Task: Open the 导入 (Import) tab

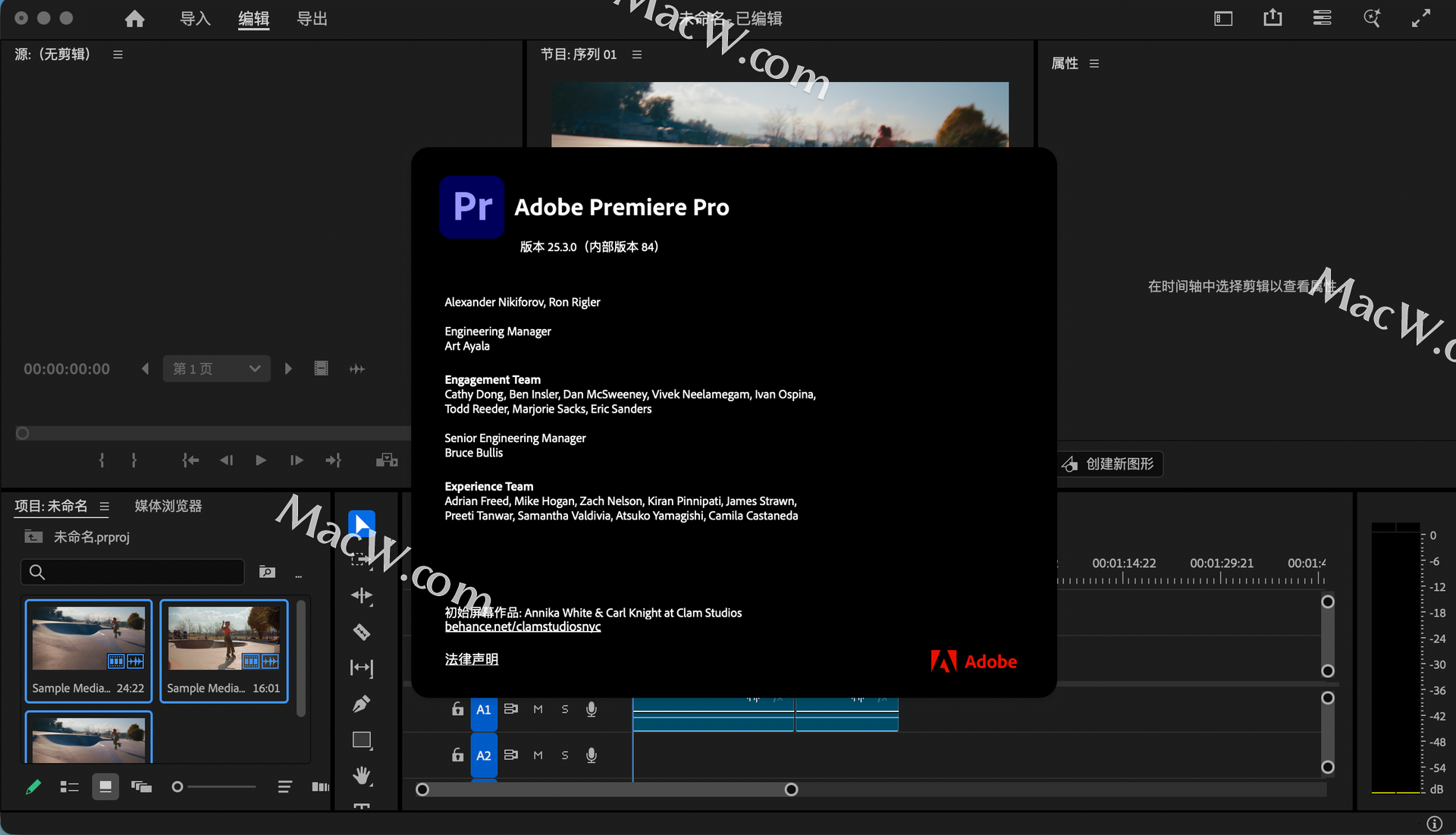Action: 195,18
